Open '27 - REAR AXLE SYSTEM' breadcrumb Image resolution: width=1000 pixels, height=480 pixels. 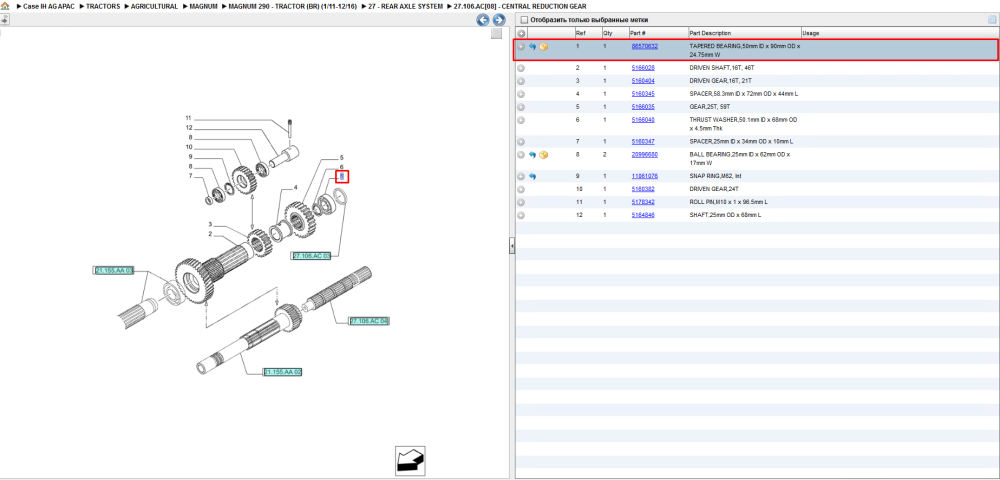406,6
